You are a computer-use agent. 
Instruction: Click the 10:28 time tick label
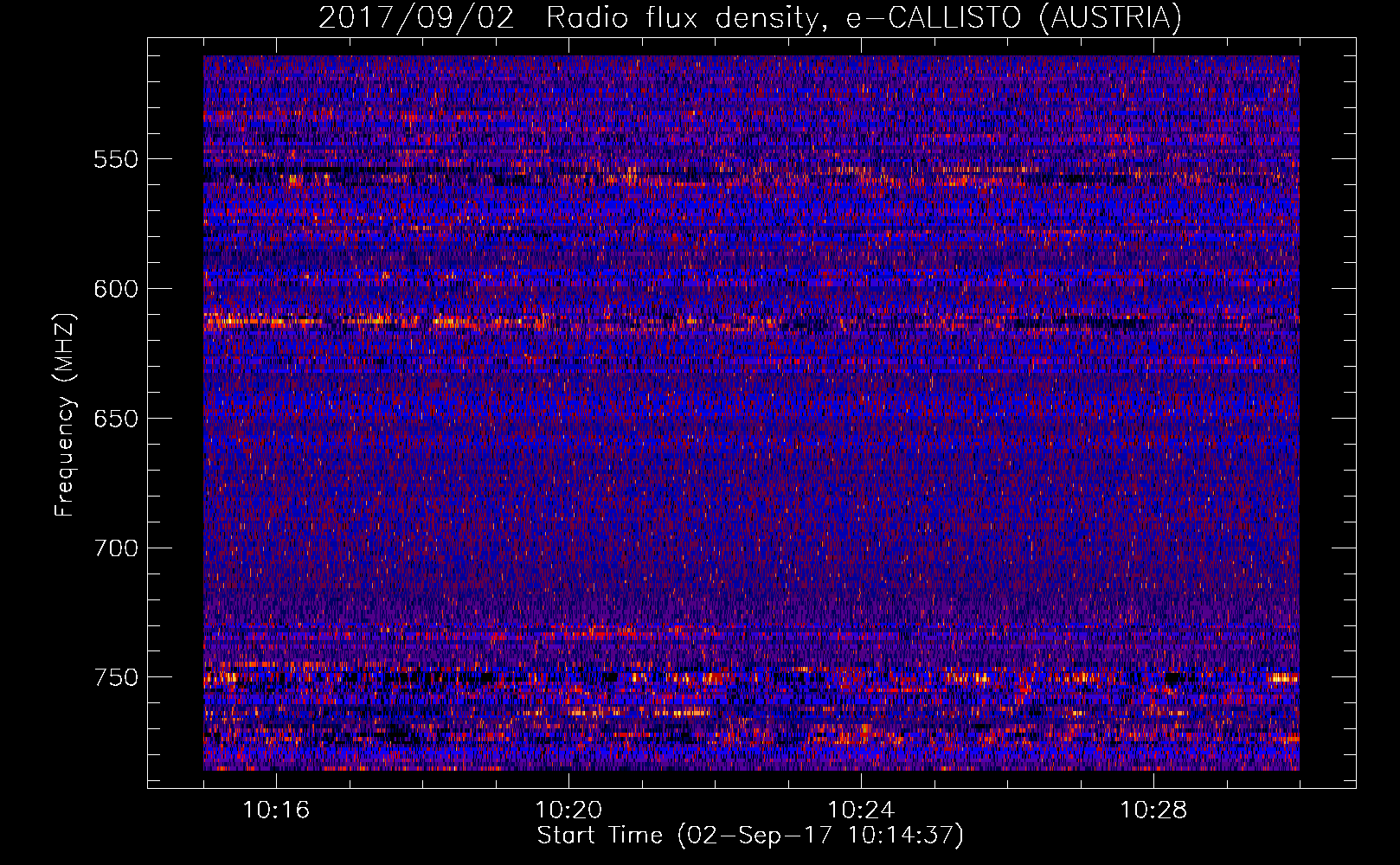pyautogui.click(x=1153, y=811)
